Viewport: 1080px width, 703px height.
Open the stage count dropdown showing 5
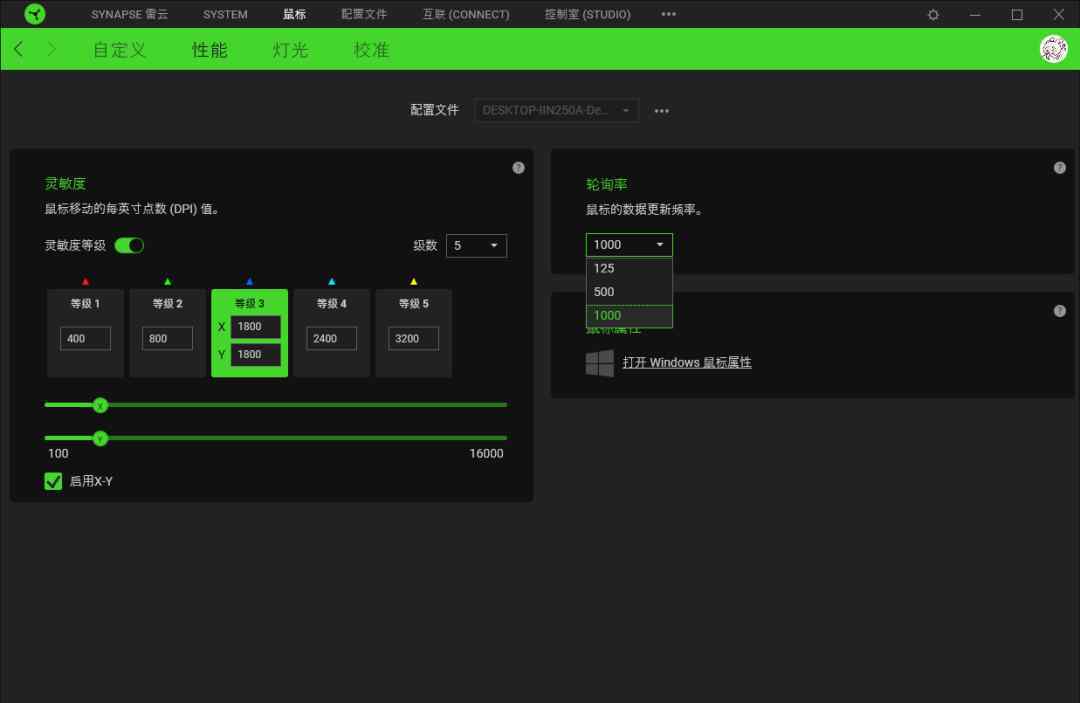476,246
